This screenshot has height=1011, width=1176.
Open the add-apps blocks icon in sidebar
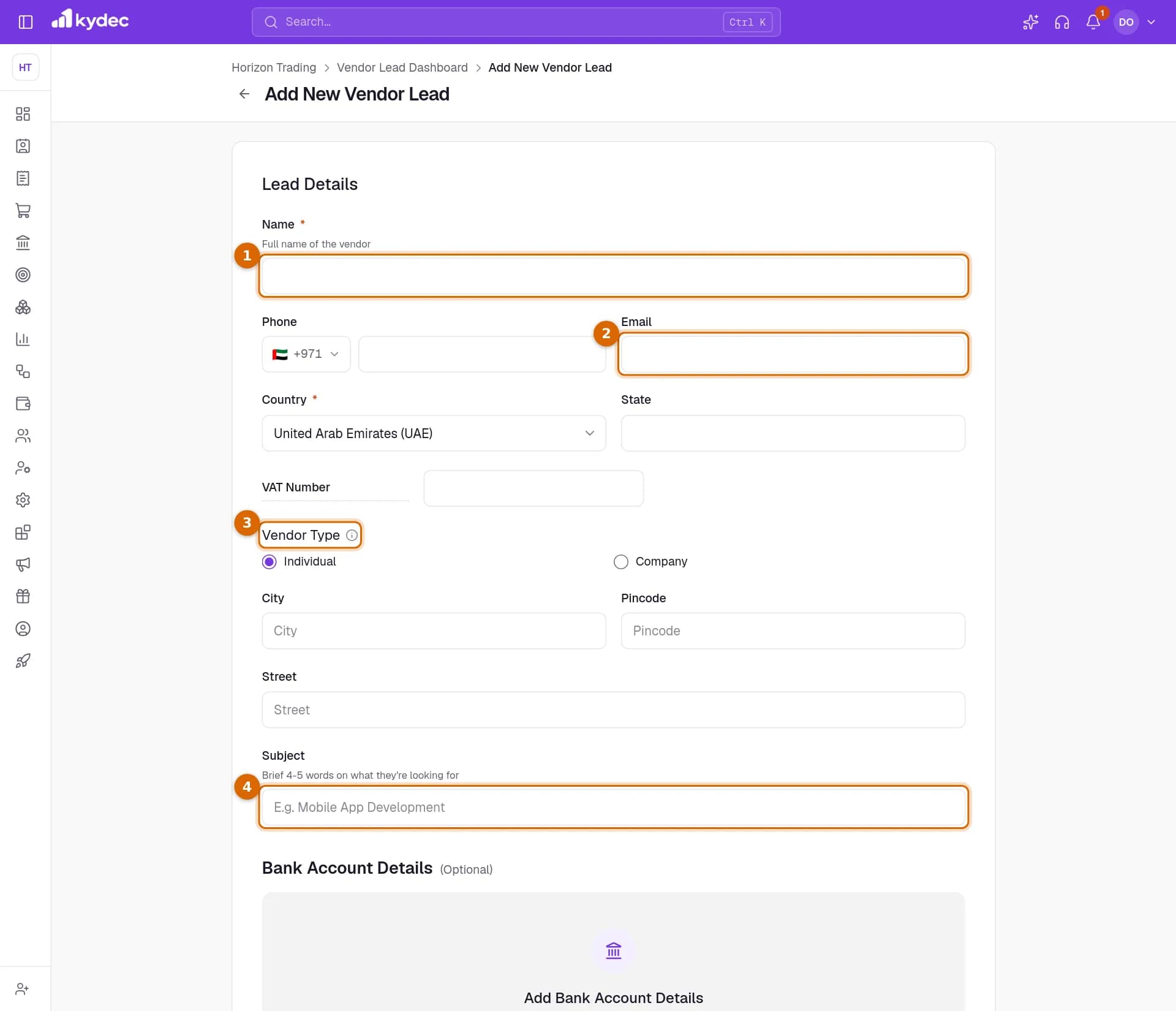point(23,532)
